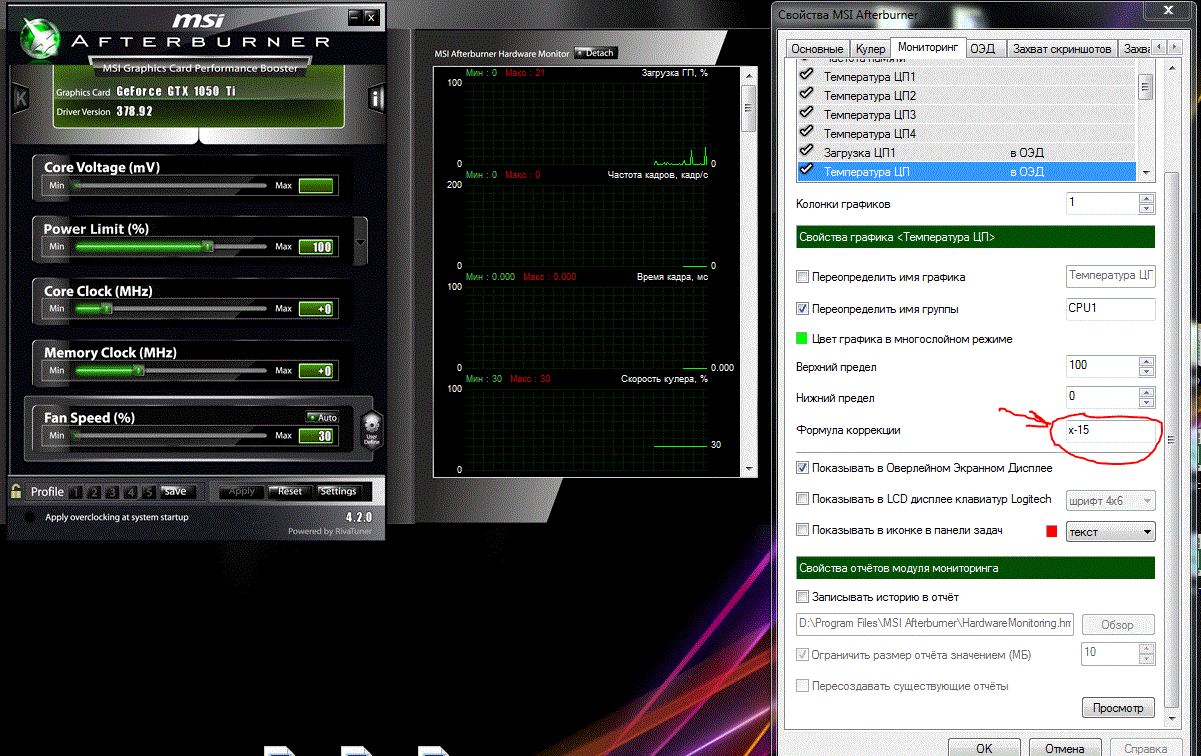Decrease Нижний предел with down spinner
The width and height of the screenshot is (1201, 756).
(x=1146, y=402)
